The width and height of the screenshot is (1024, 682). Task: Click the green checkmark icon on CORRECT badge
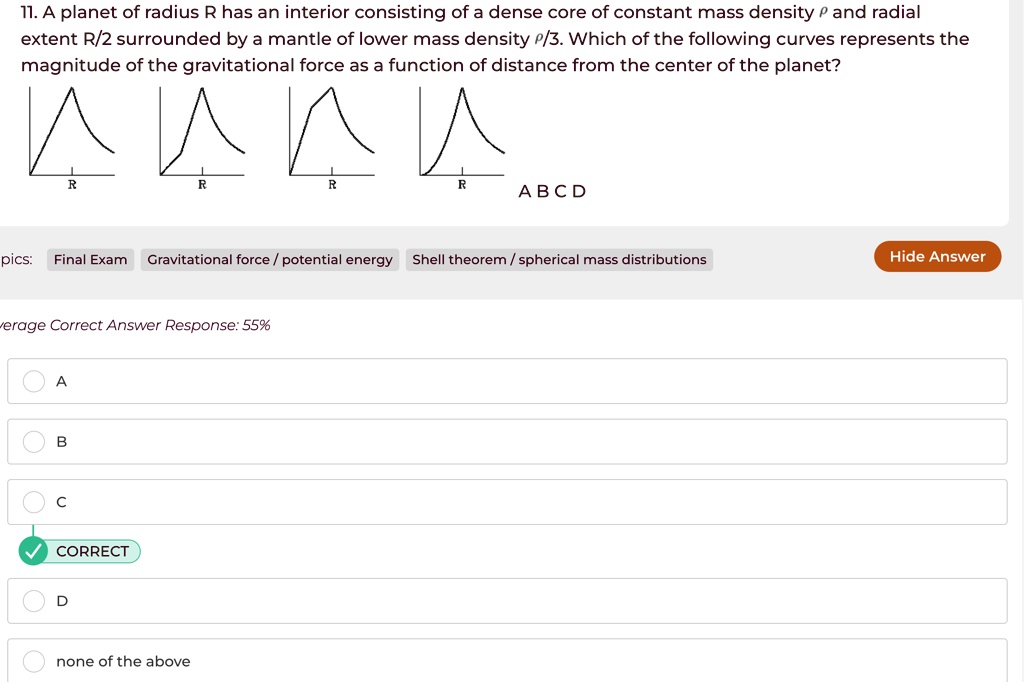pyautogui.click(x=33, y=551)
